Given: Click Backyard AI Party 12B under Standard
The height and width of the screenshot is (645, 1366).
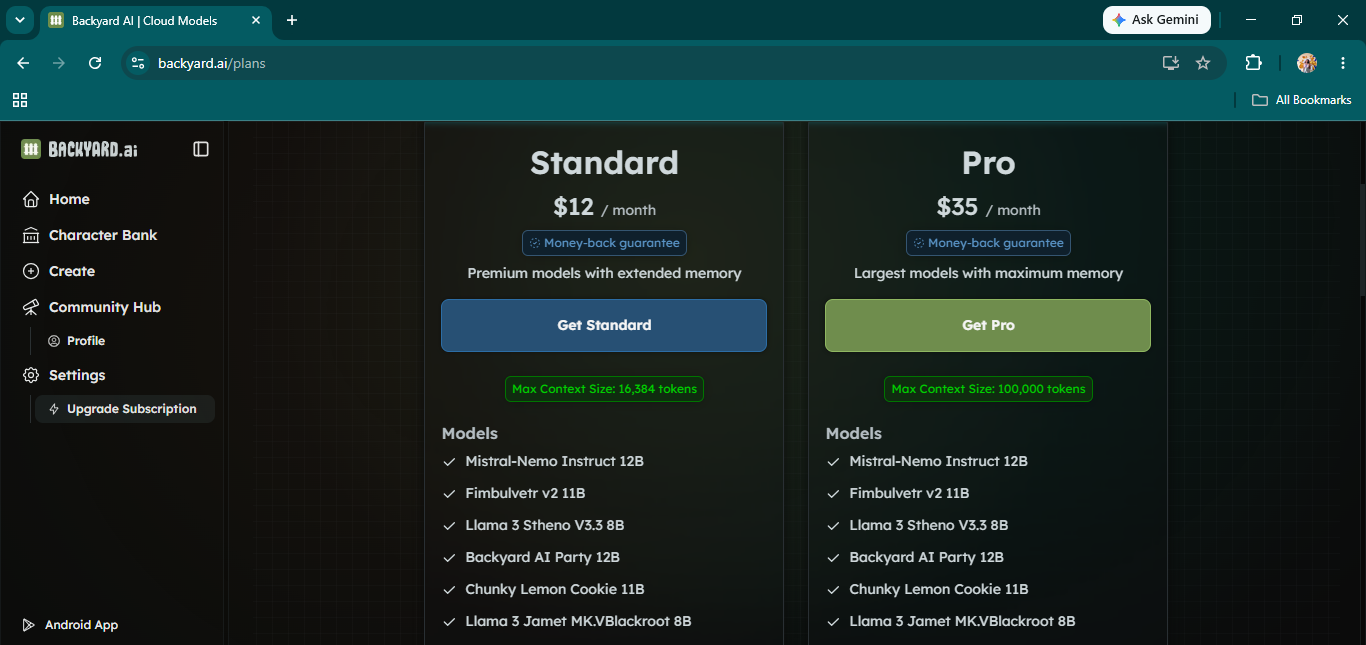Looking at the screenshot, I should click(x=542, y=557).
